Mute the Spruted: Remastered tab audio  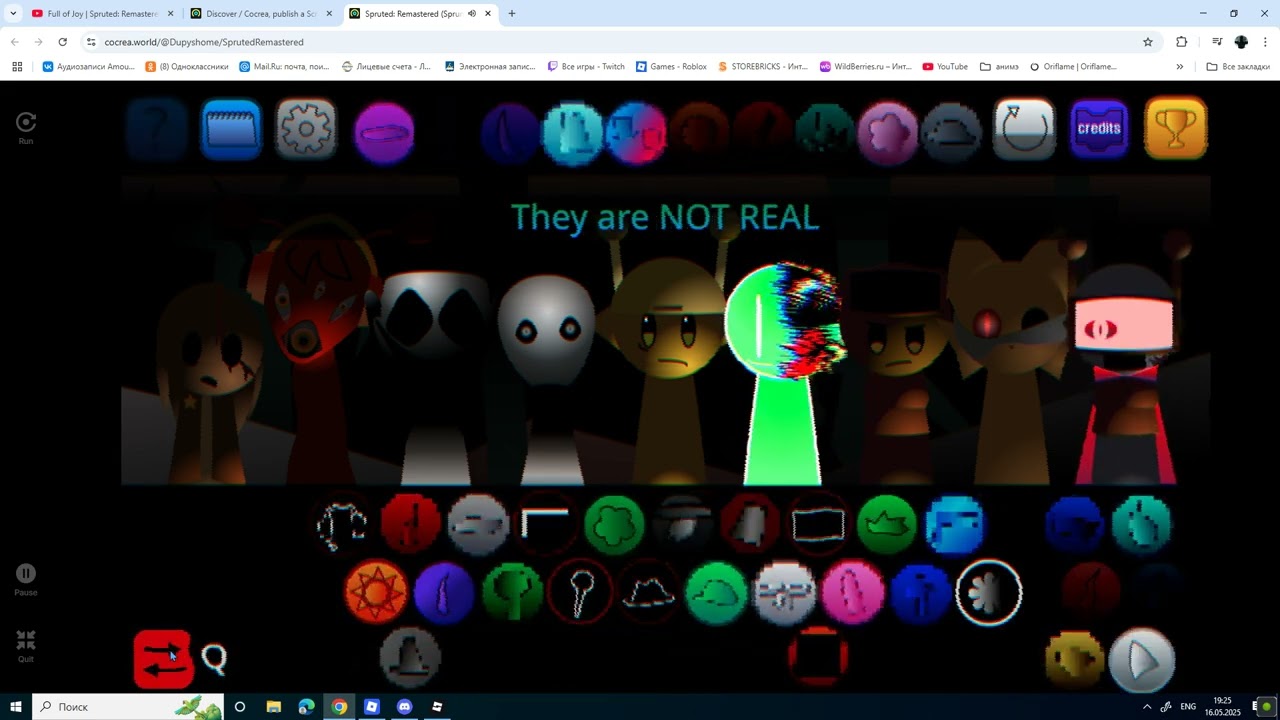[x=472, y=14]
